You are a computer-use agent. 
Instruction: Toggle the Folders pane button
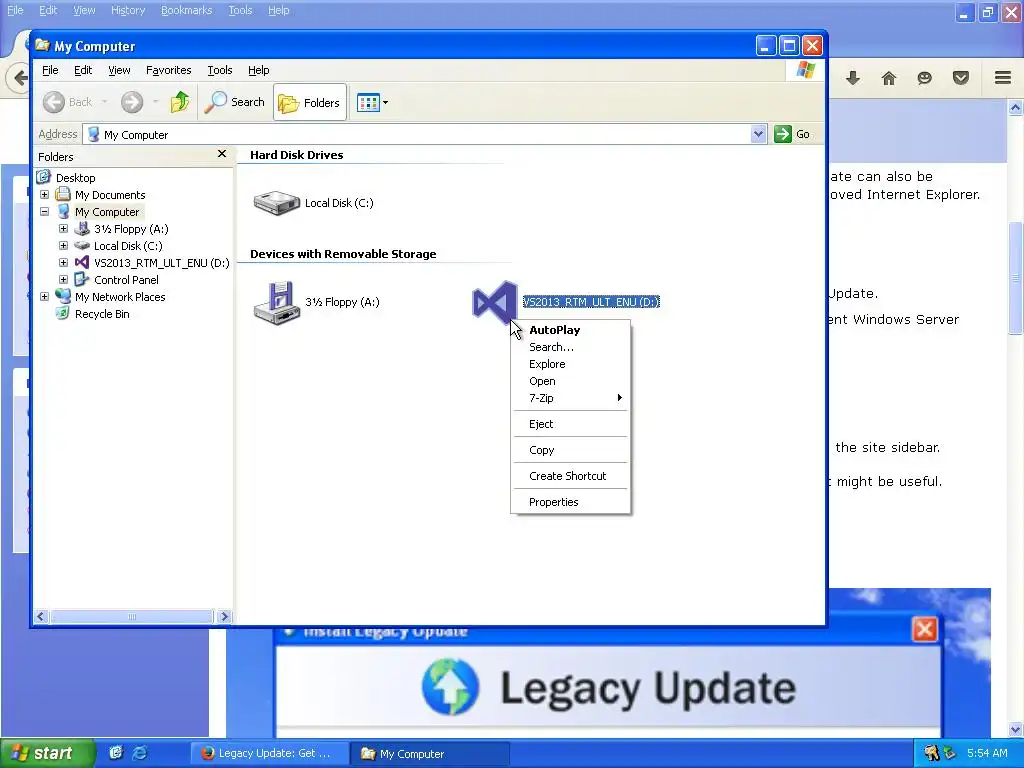310,102
